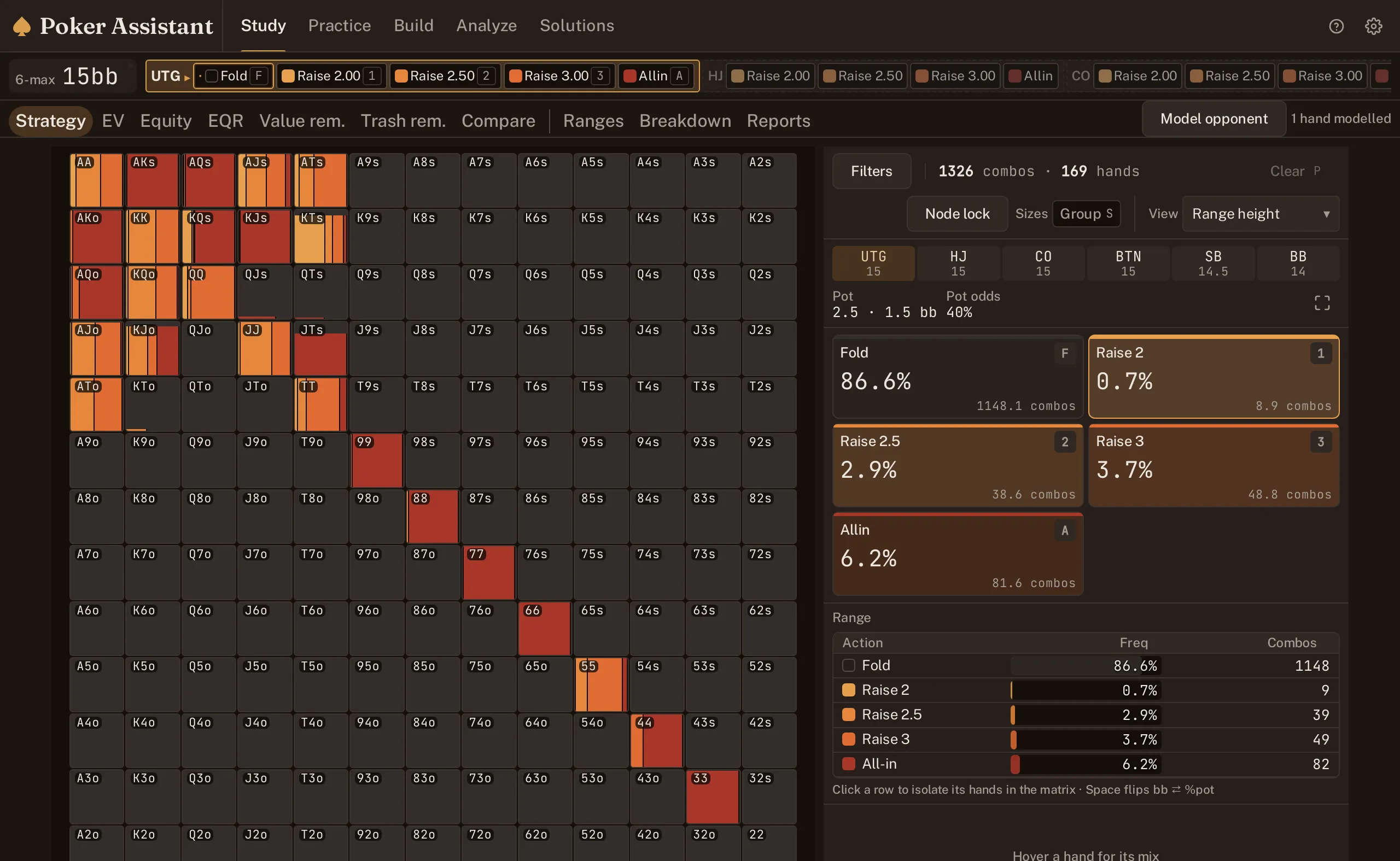
Task: Click the All-in color swatch in Range table
Action: click(848, 764)
